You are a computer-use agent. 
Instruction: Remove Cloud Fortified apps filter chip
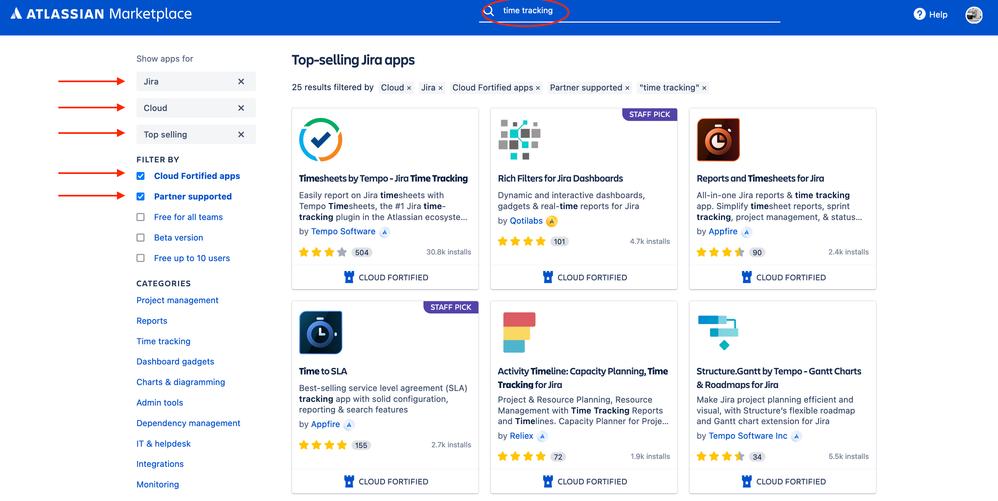click(x=538, y=88)
